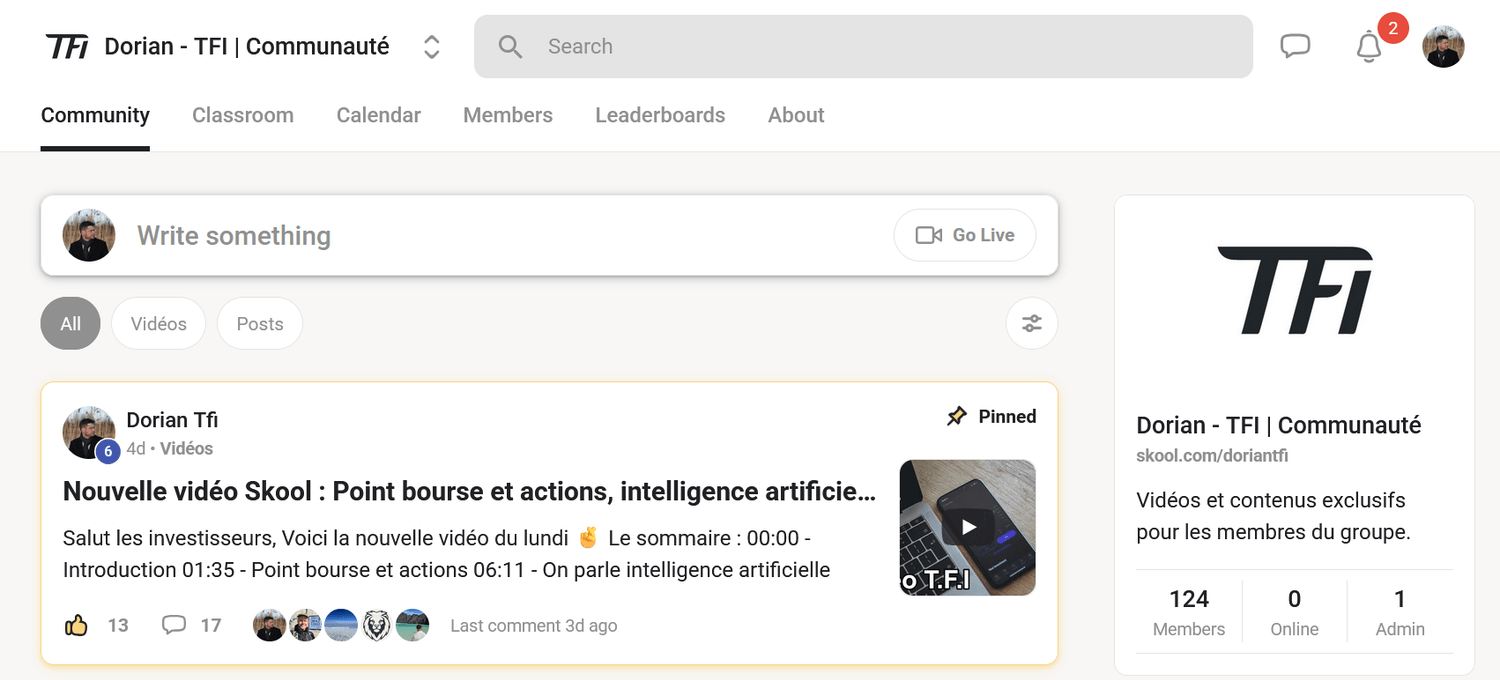Play the pinned post video thumbnail

[x=967, y=527]
